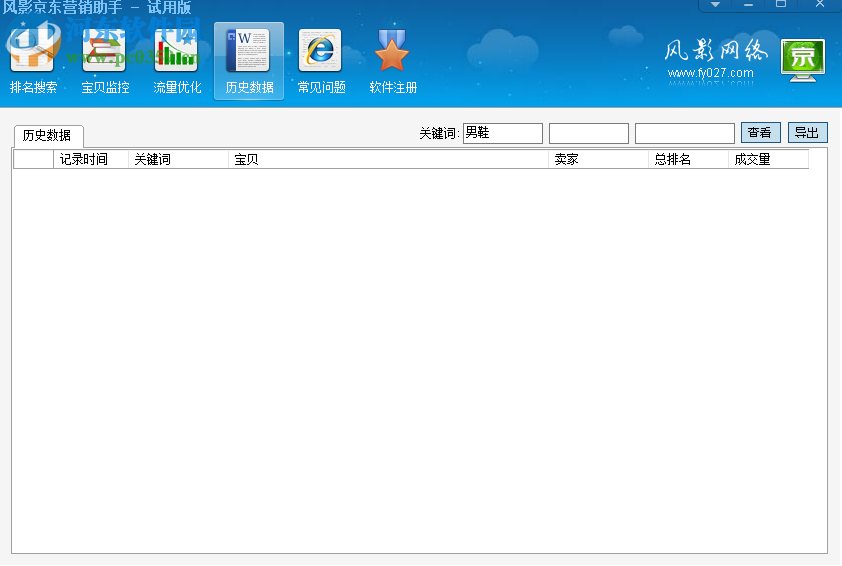This screenshot has height=566, width=842.
Task: Sort by the 关键词 column header
Action: point(178,159)
